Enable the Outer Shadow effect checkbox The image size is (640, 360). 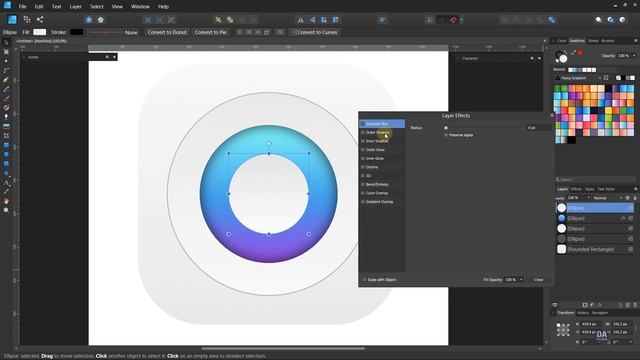[362, 132]
